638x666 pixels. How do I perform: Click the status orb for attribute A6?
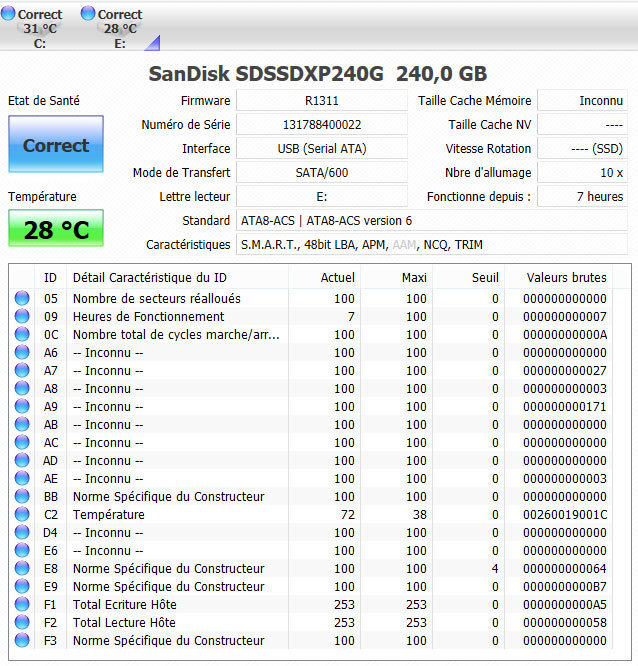pyautogui.click(x=22, y=352)
